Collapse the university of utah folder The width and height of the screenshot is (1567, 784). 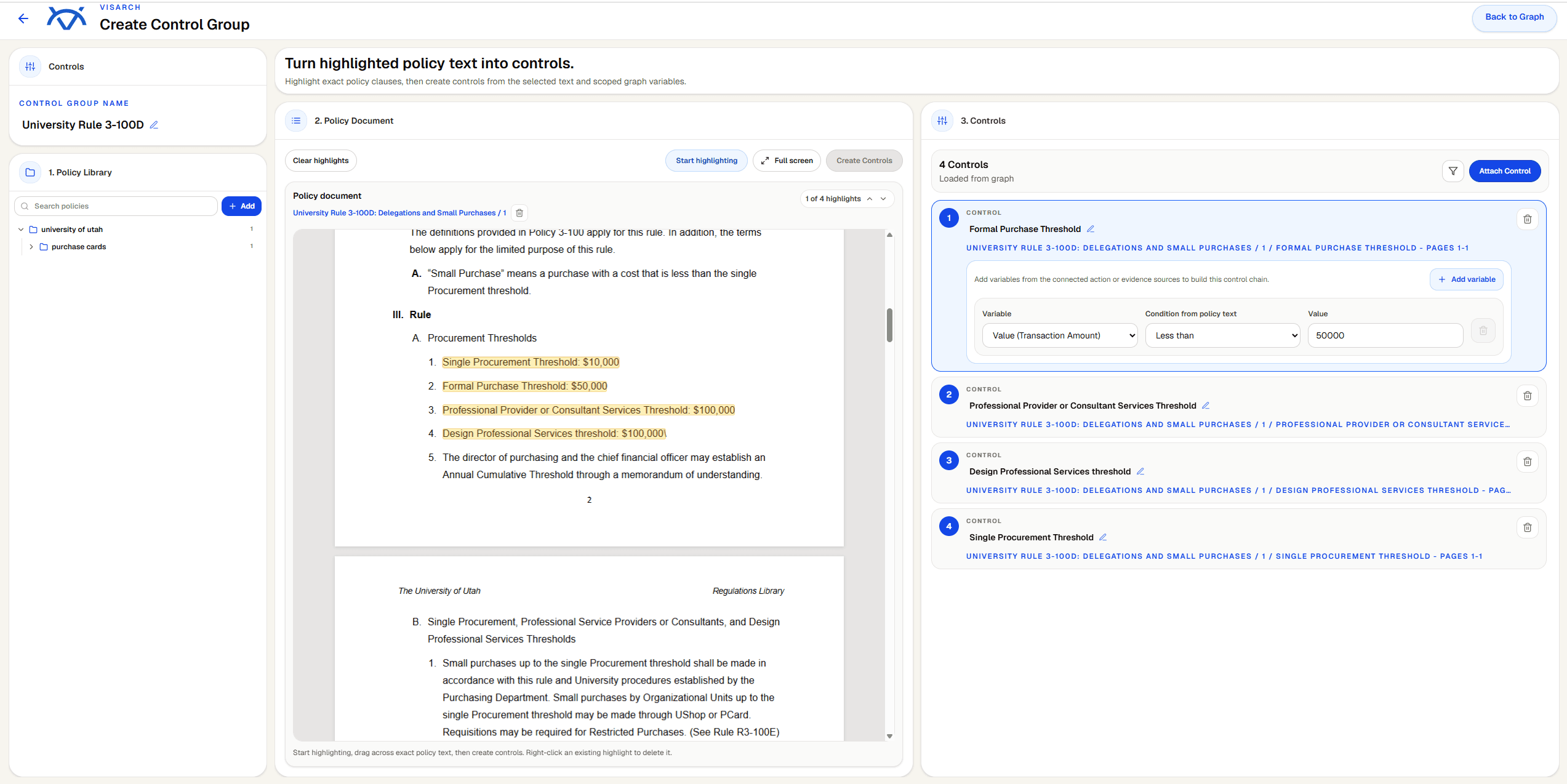(x=21, y=230)
